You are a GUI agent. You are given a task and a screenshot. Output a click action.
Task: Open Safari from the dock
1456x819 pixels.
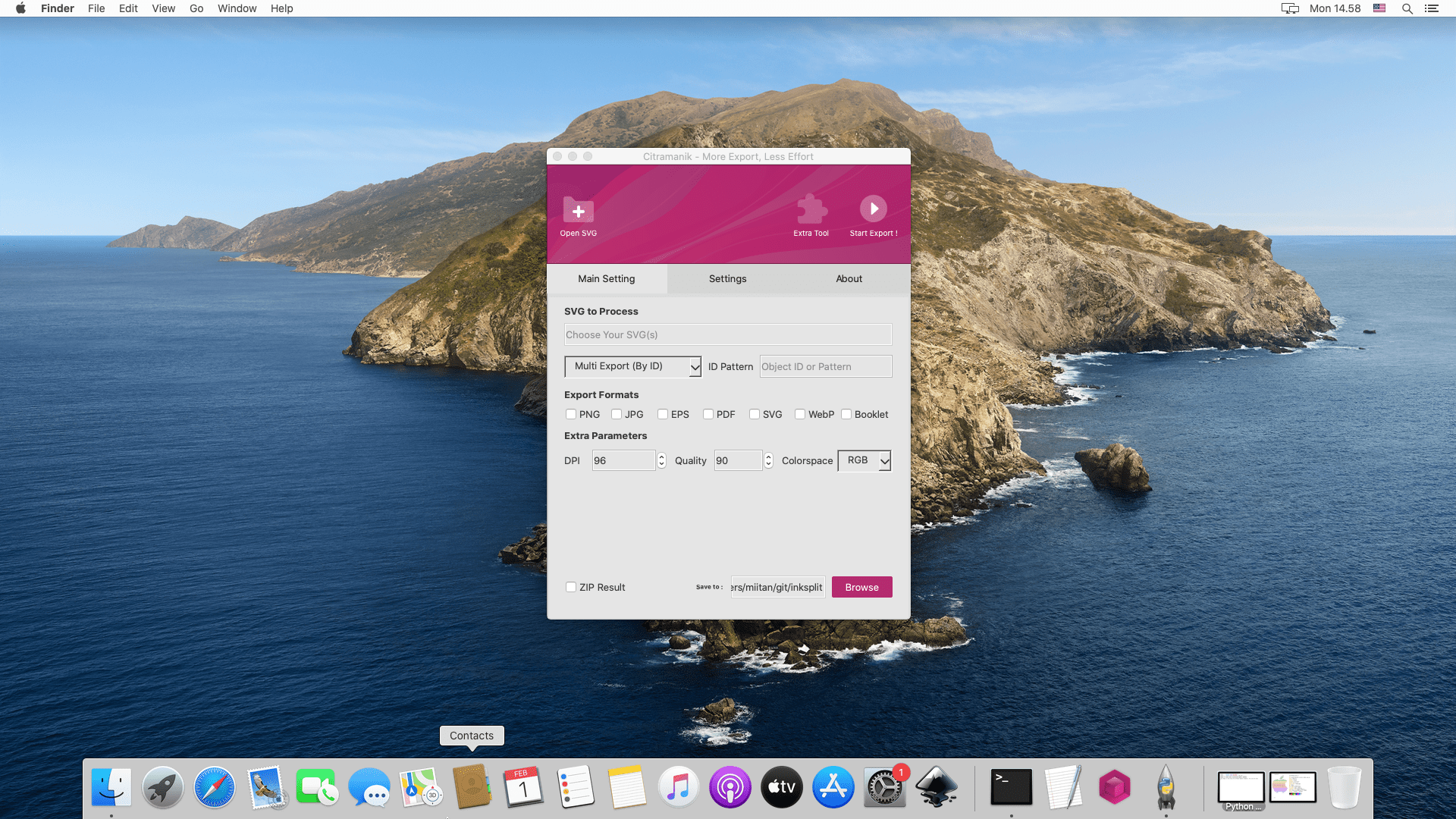pyautogui.click(x=215, y=787)
